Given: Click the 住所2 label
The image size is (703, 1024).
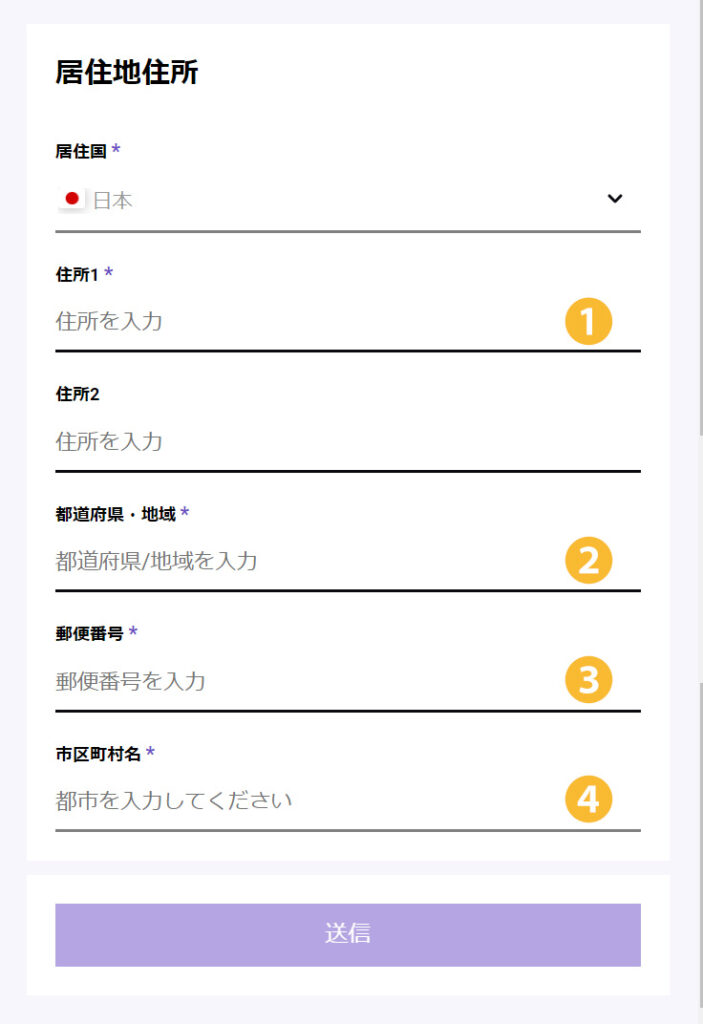Looking at the screenshot, I should 77,394.
